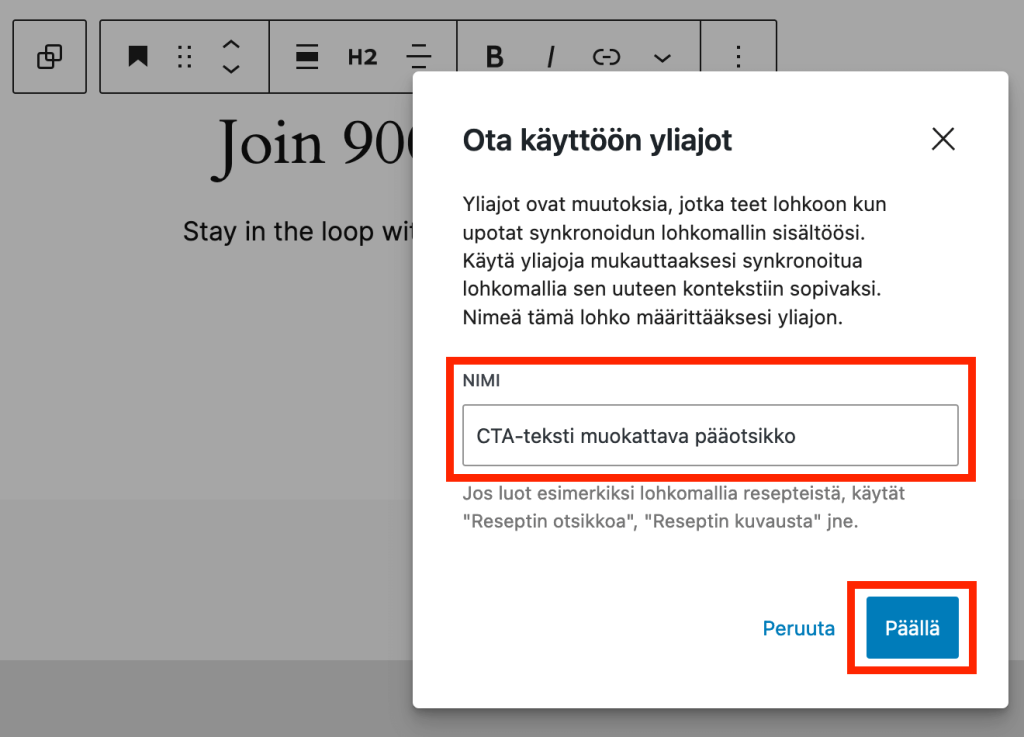Viewport: 1024px width, 737px height.
Task: Toggle italic formatting
Action: point(551,57)
